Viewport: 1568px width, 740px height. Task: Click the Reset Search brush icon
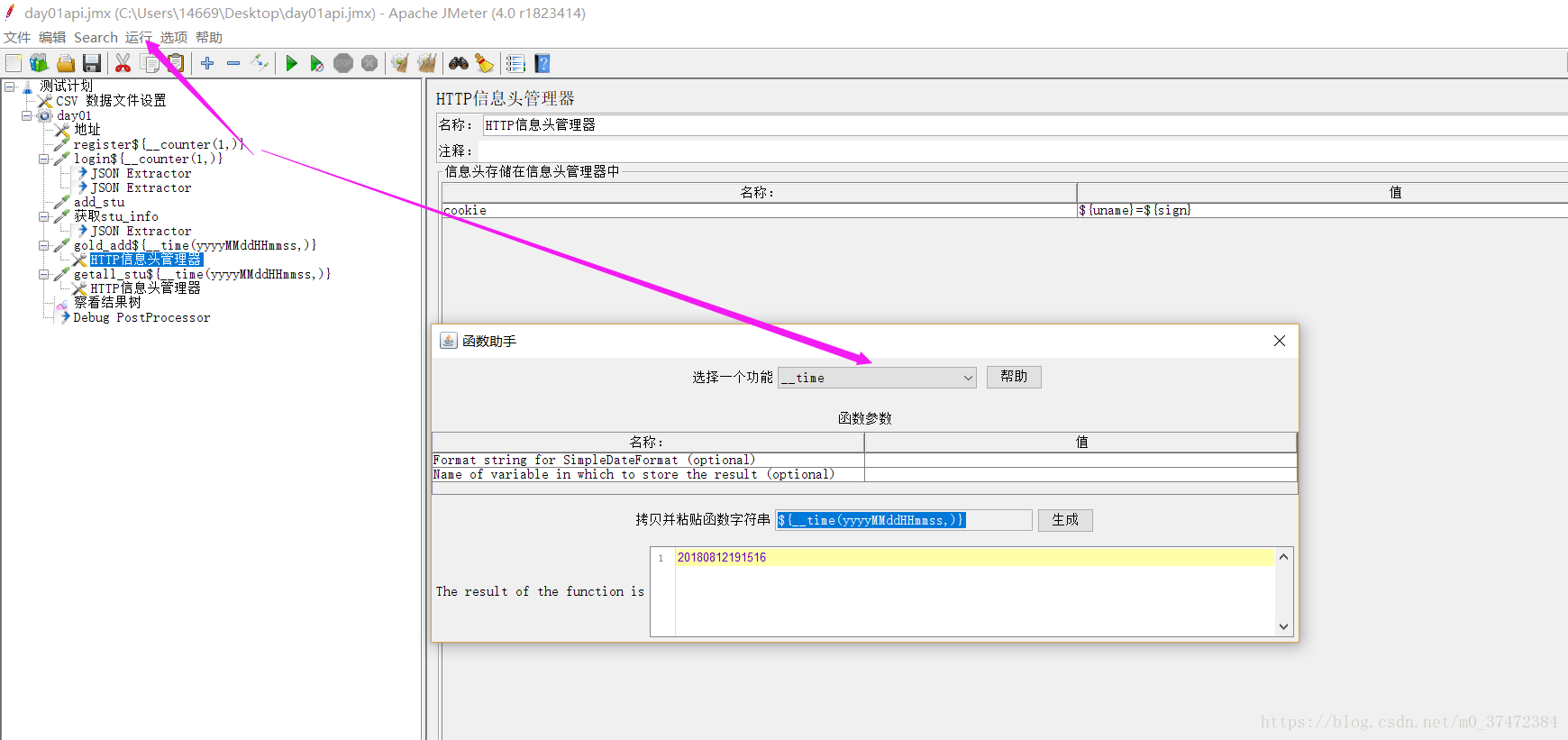click(x=485, y=63)
